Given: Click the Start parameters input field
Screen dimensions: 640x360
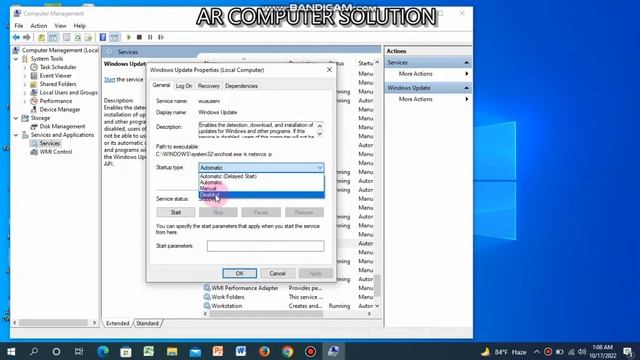Looking at the screenshot, I should pos(266,246).
